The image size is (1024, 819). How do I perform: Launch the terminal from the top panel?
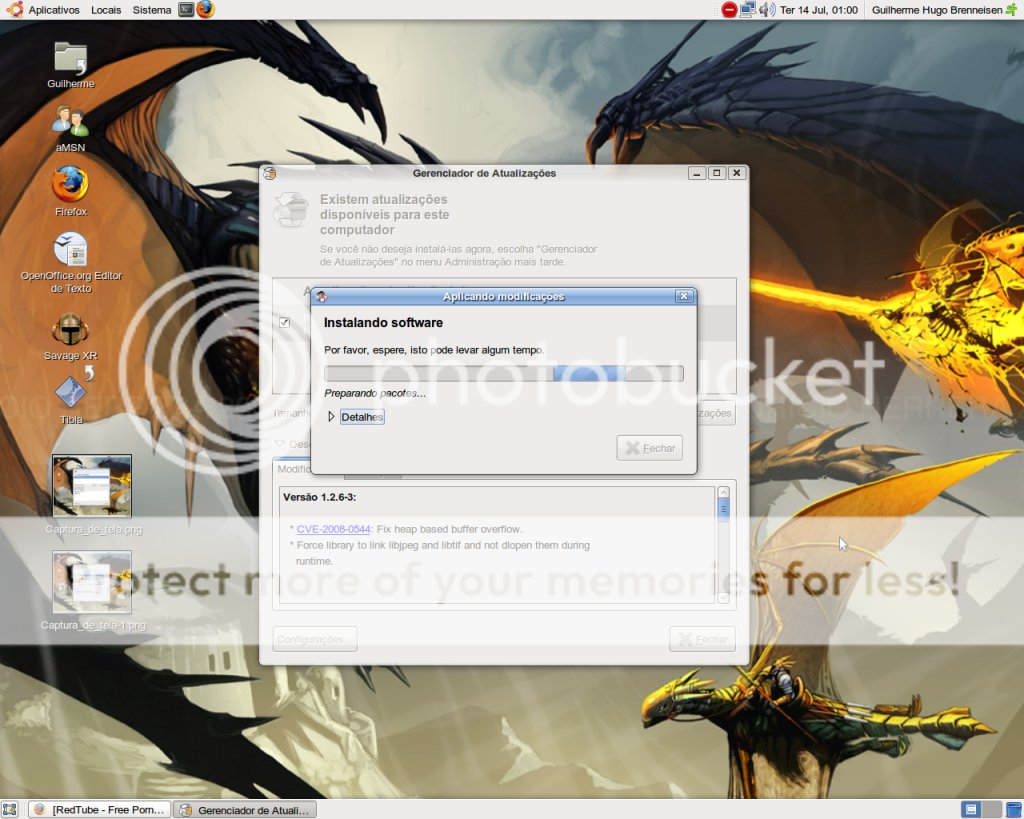pos(186,10)
